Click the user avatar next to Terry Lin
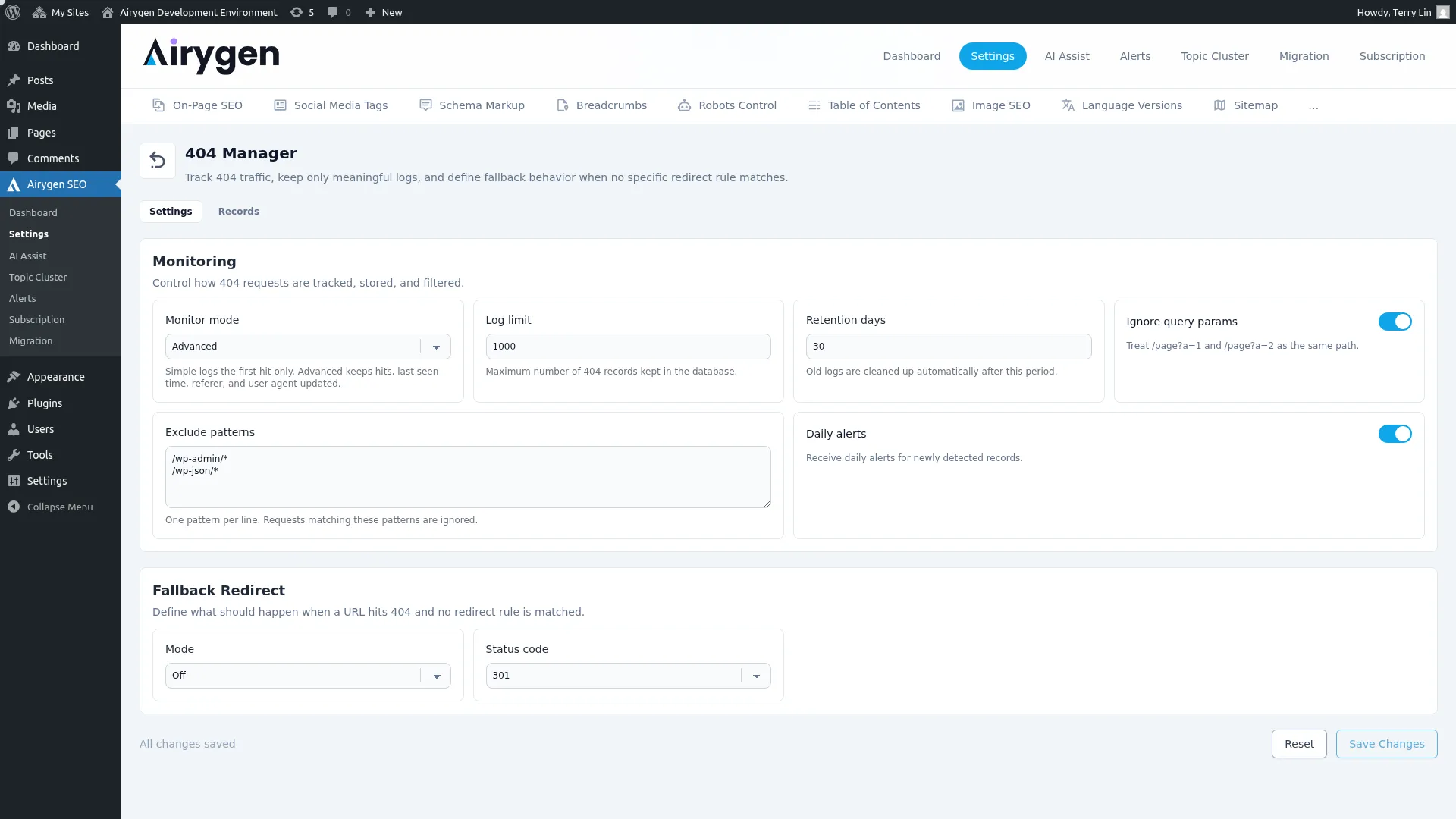Image resolution: width=1456 pixels, height=819 pixels. (1443, 12)
